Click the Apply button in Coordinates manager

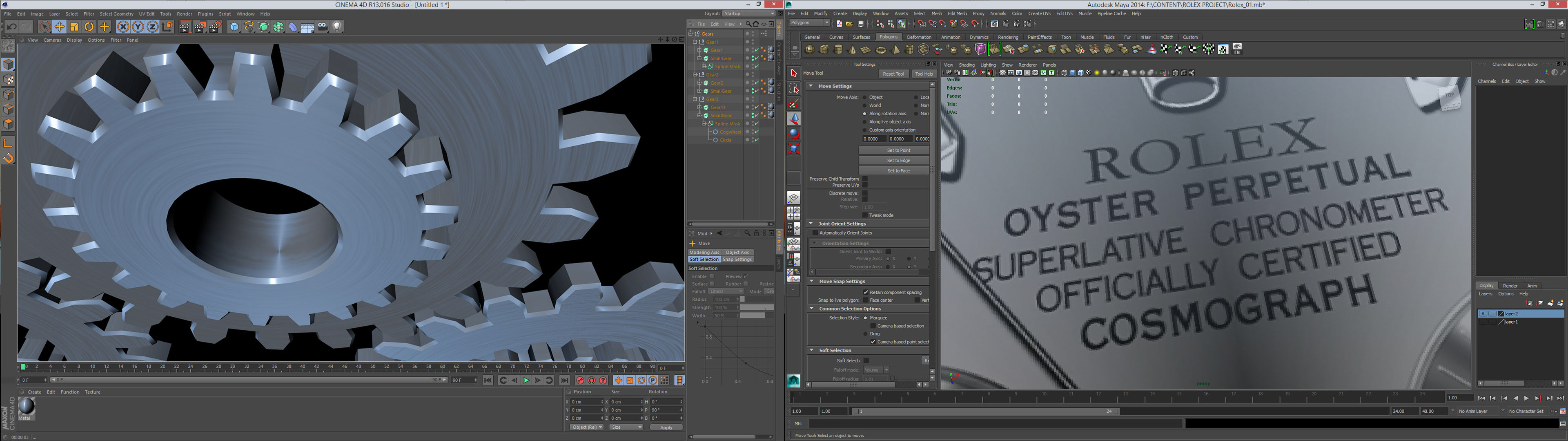click(666, 427)
